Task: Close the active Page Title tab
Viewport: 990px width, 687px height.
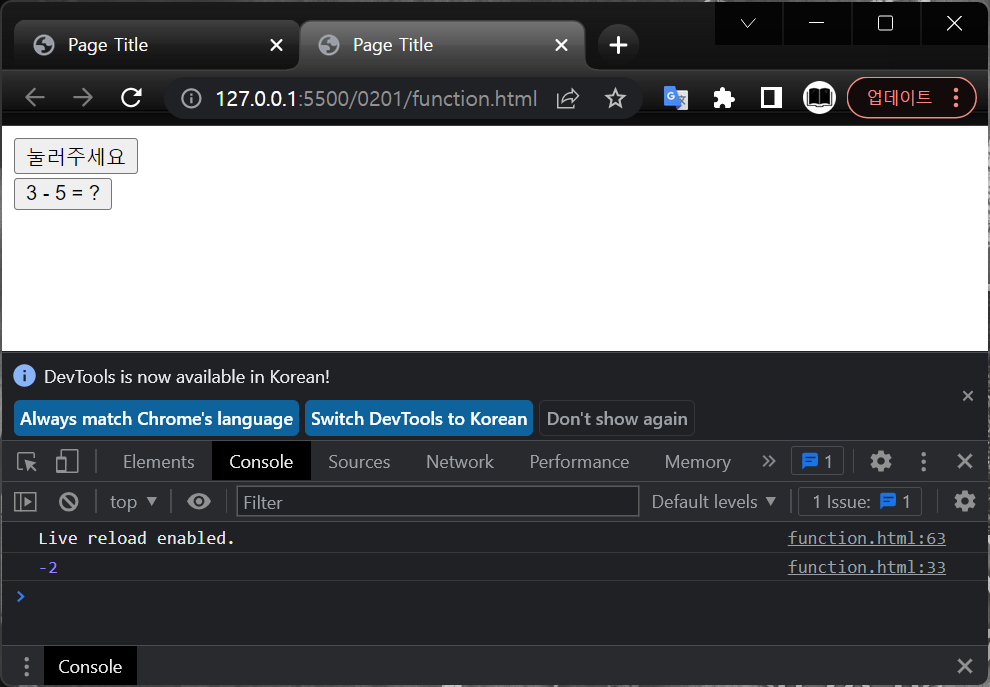Action: pos(561,45)
